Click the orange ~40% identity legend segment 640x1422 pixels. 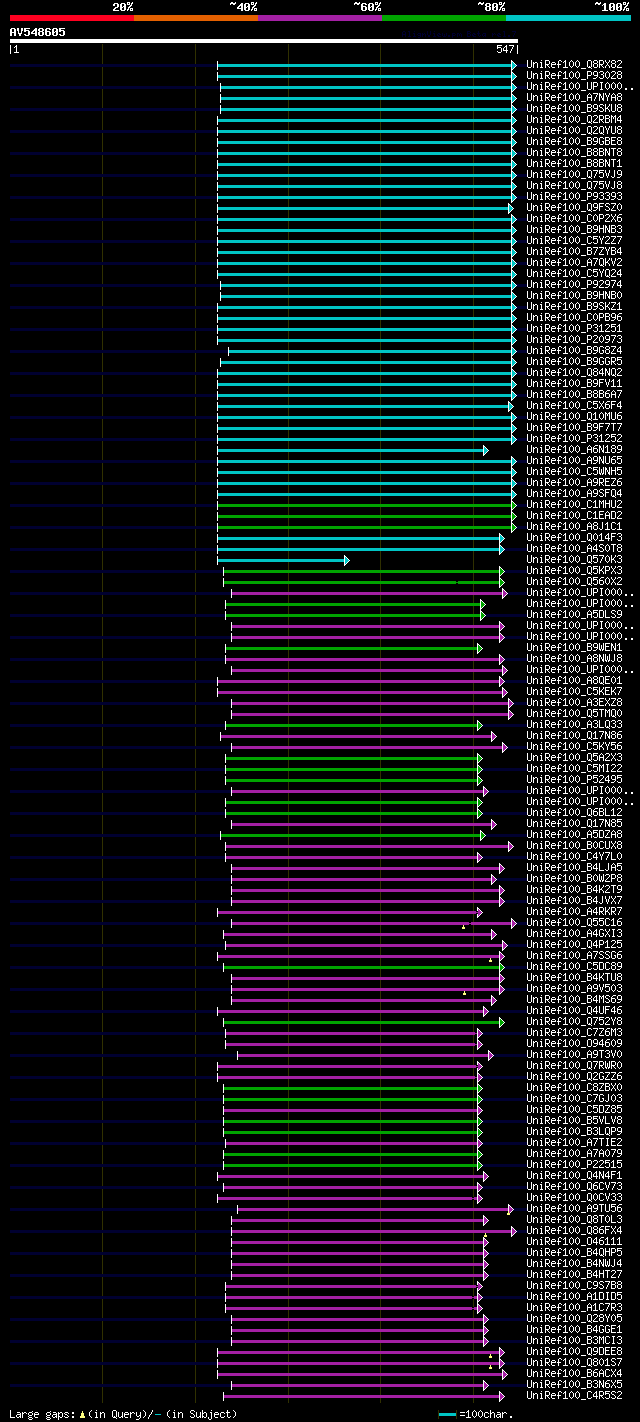pyautogui.click(x=196, y=17)
